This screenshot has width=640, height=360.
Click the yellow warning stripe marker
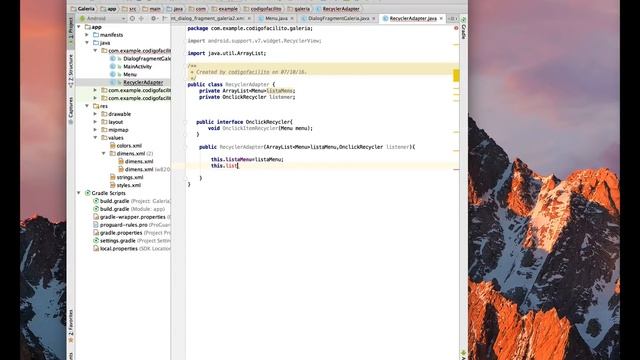(x=456, y=75)
